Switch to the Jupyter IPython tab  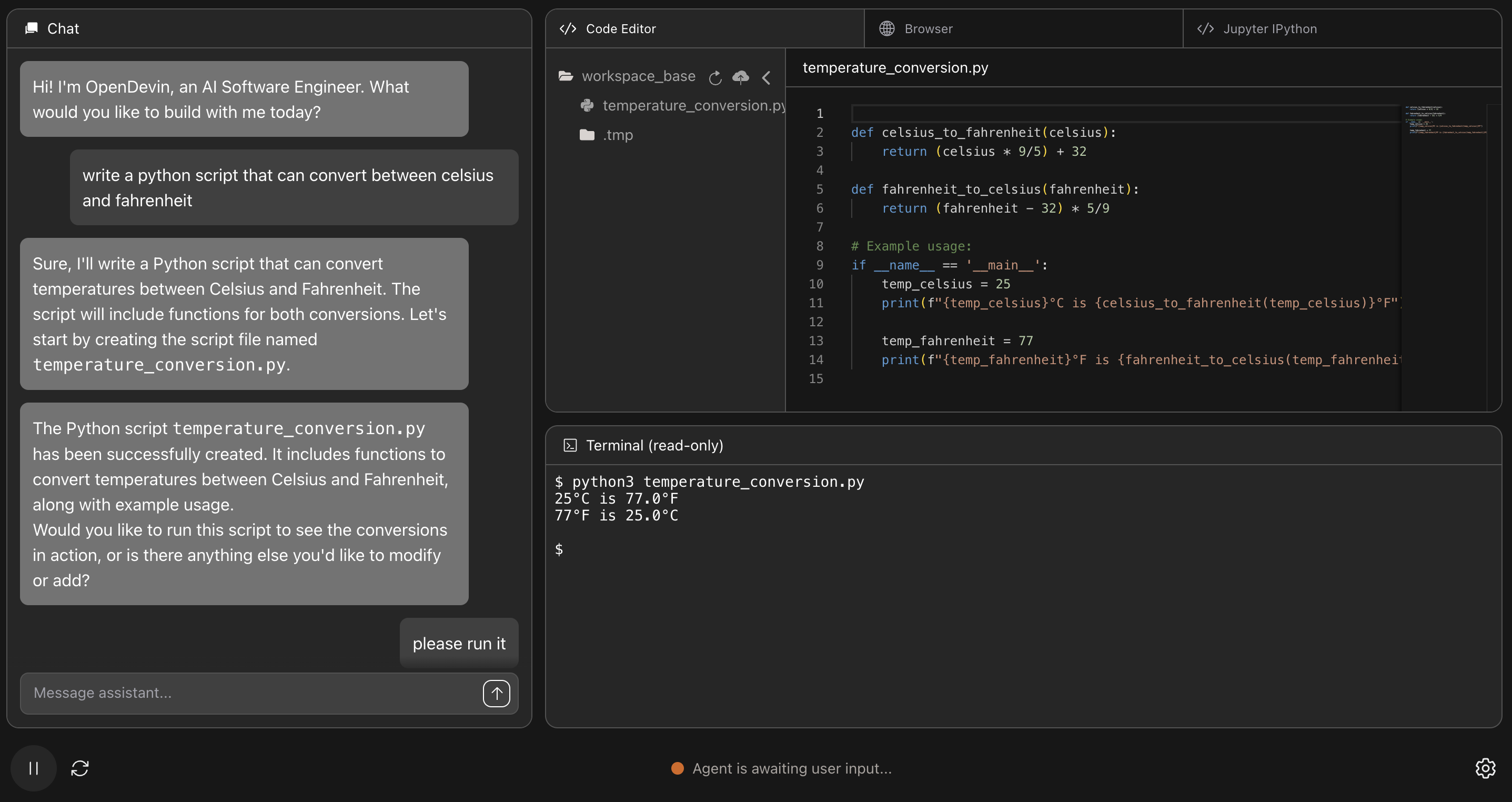(1269, 29)
